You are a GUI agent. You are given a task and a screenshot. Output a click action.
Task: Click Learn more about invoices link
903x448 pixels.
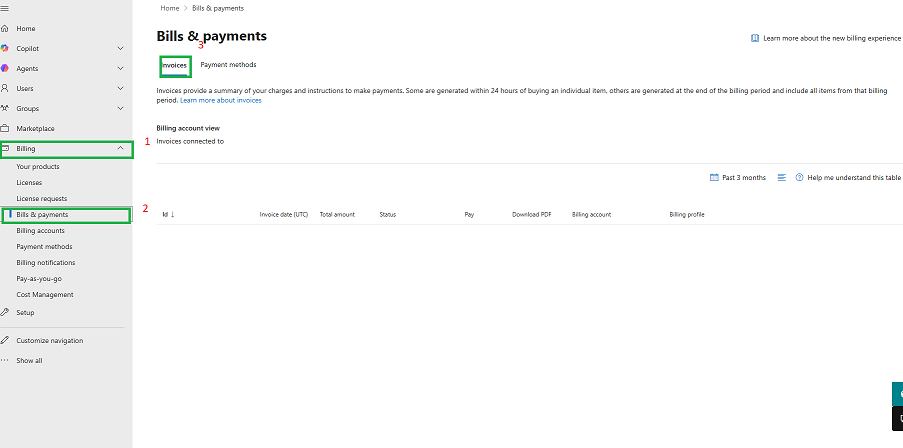pyautogui.click(x=221, y=100)
